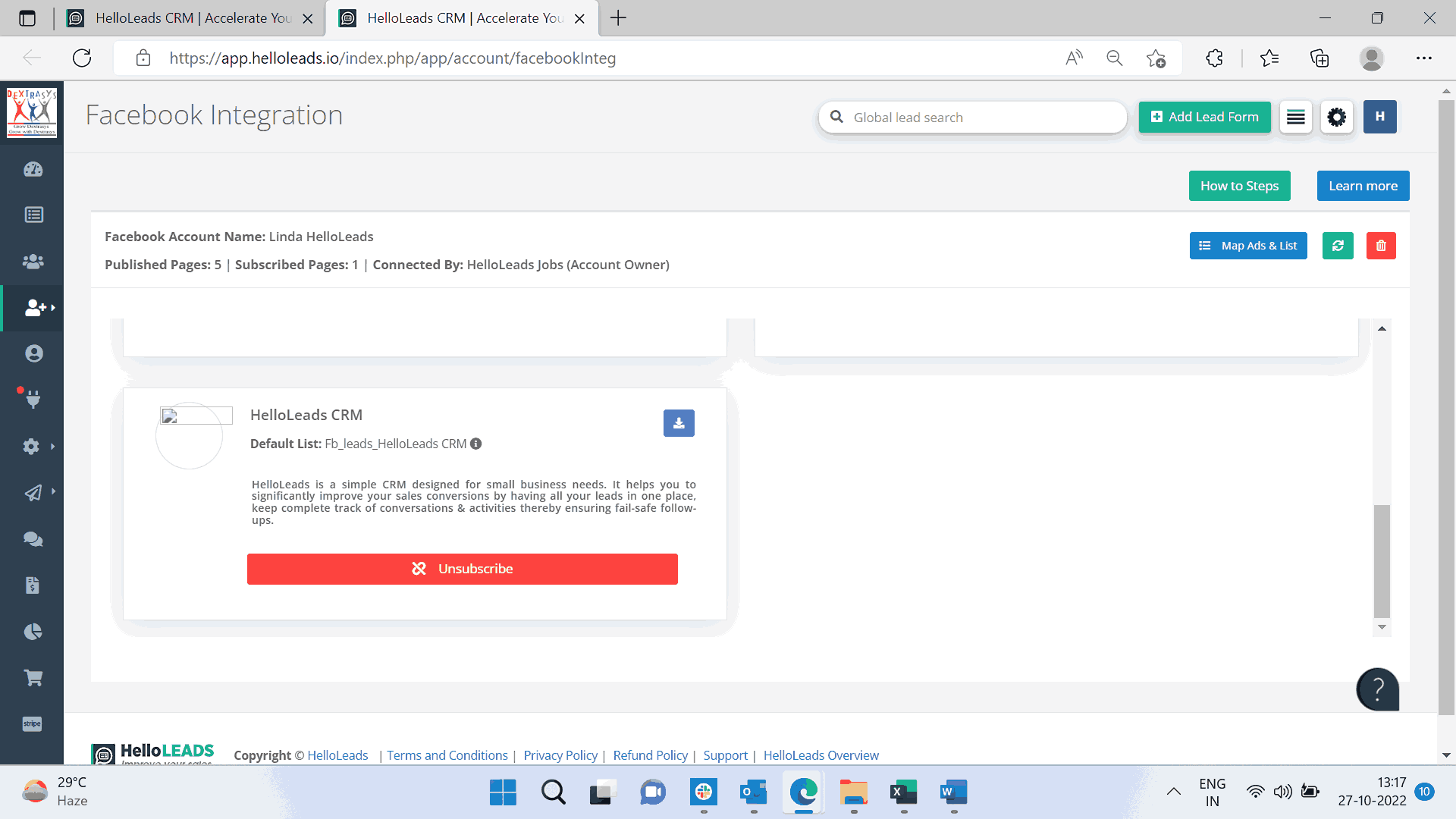Viewport: 1456px width, 819px height.
Task: Open HelloLeads Overview link
Action: click(x=821, y=755)
